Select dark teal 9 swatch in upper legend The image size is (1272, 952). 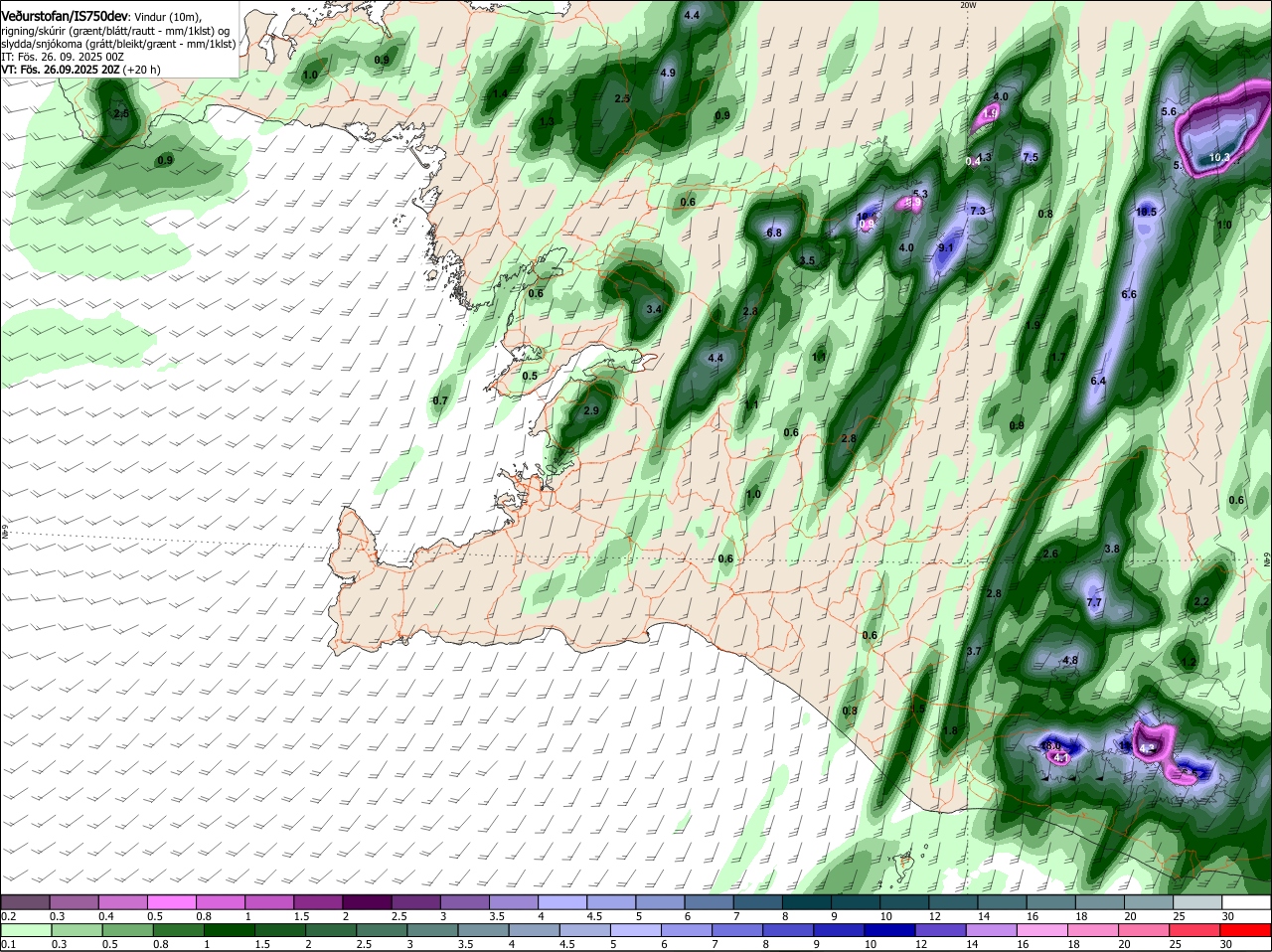click(x=857, y=901)
